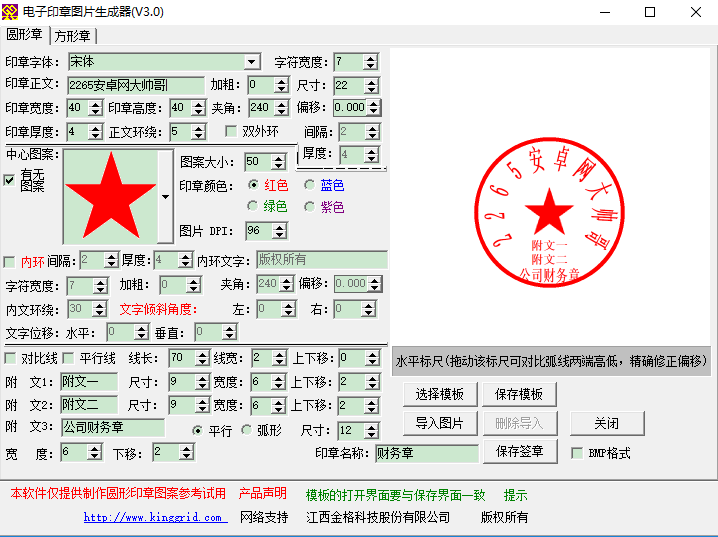Viewport: 718px width, 537px height.
Task: Toggle the 有无图案 checkbox
Action: (x=10, y=180)
